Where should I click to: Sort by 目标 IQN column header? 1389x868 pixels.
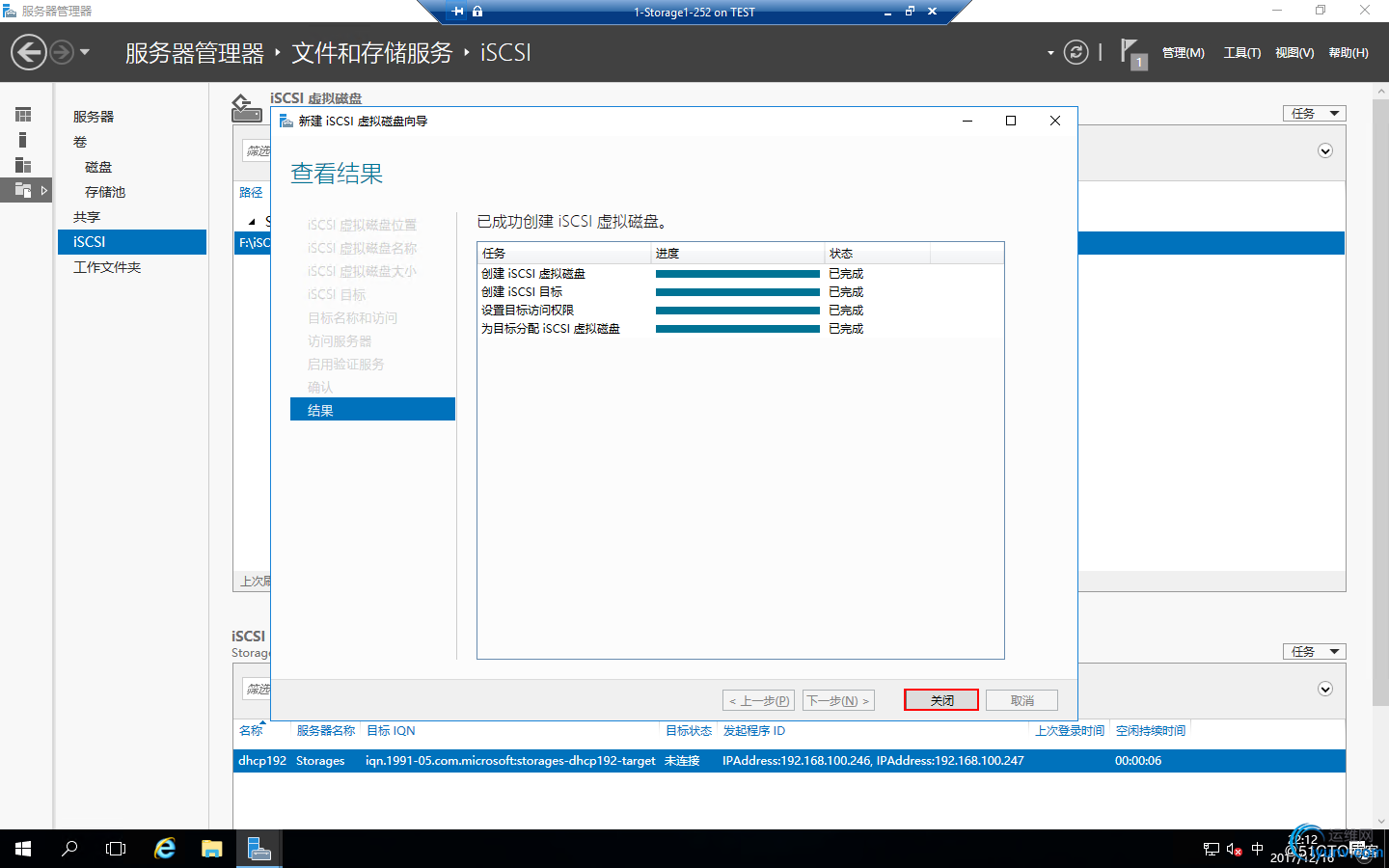391,731
